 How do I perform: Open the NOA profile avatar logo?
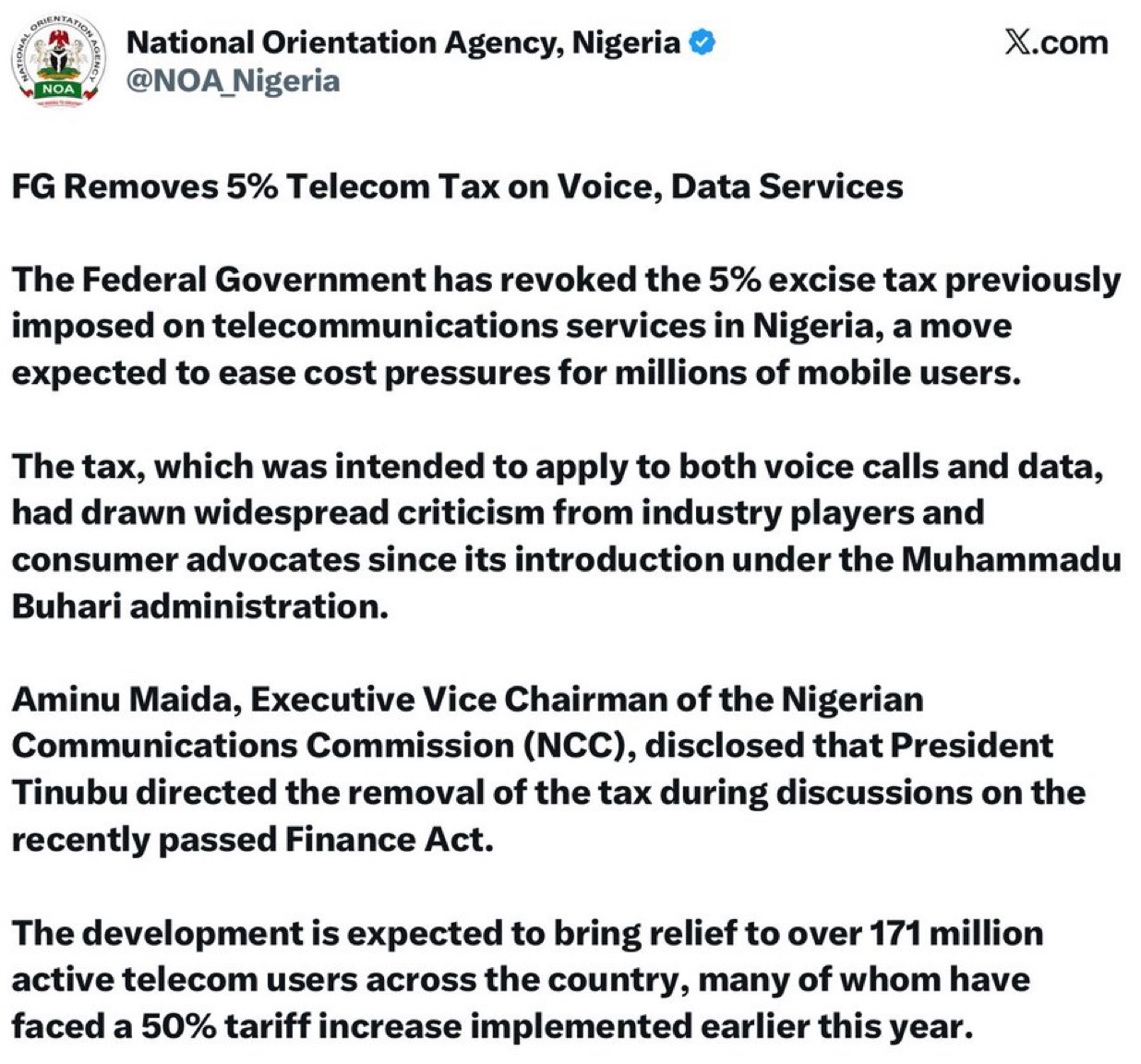(x=58, y=60)
